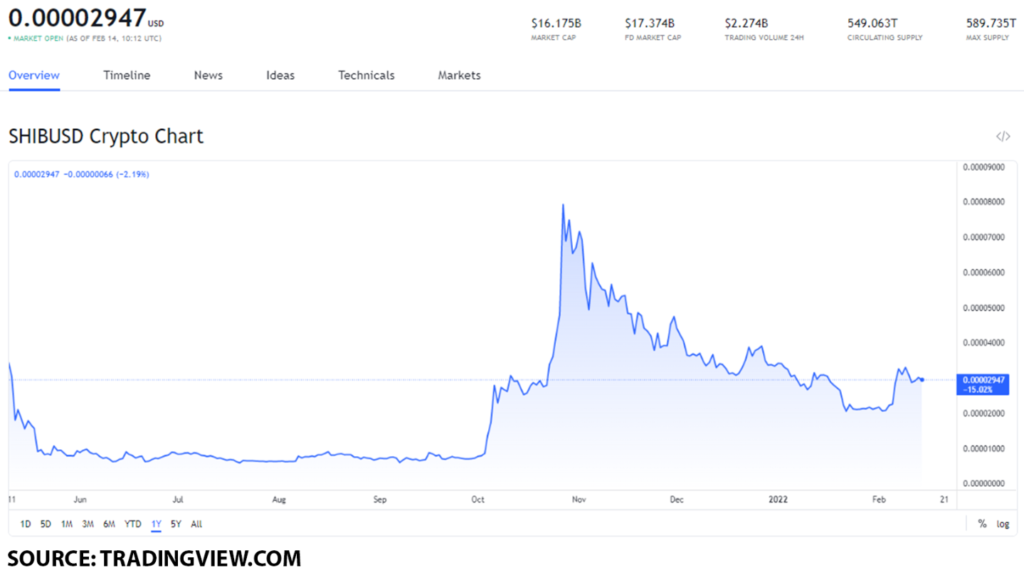This screenshot has height=573, width=1024.
Task: Click the 2022 label on time axis
Action: click(778, 500)
